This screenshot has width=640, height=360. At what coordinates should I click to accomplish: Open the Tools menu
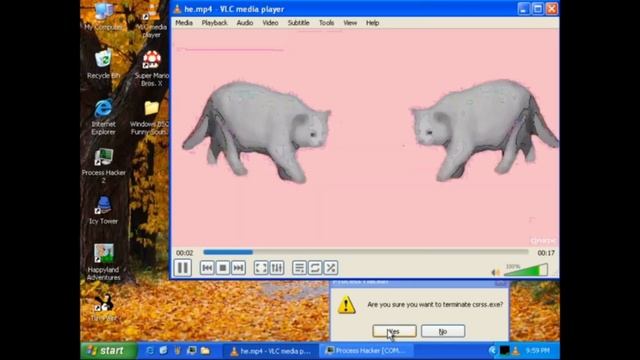point(327,23)
